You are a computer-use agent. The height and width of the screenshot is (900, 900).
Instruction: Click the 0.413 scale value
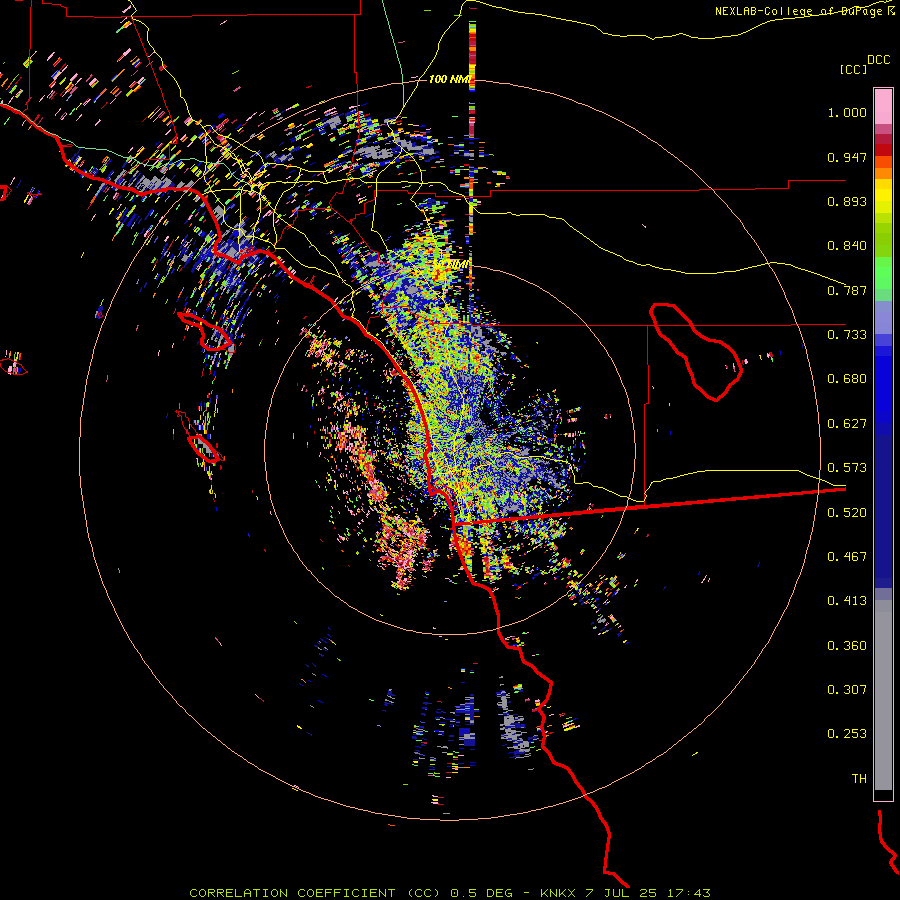coord(847,601)
